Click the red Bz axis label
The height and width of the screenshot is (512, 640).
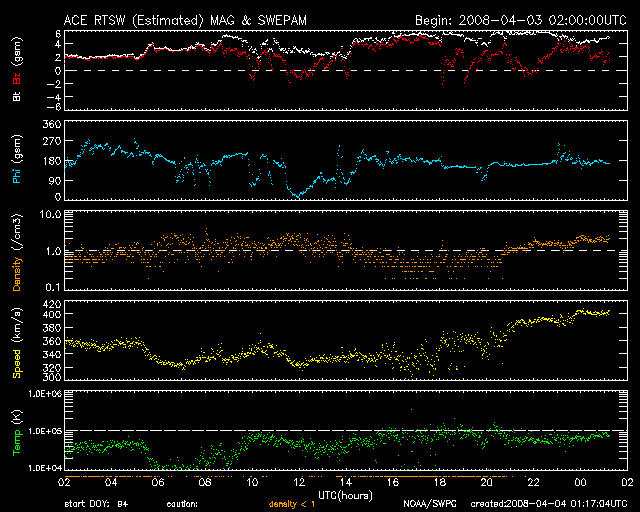pos(17,78)
